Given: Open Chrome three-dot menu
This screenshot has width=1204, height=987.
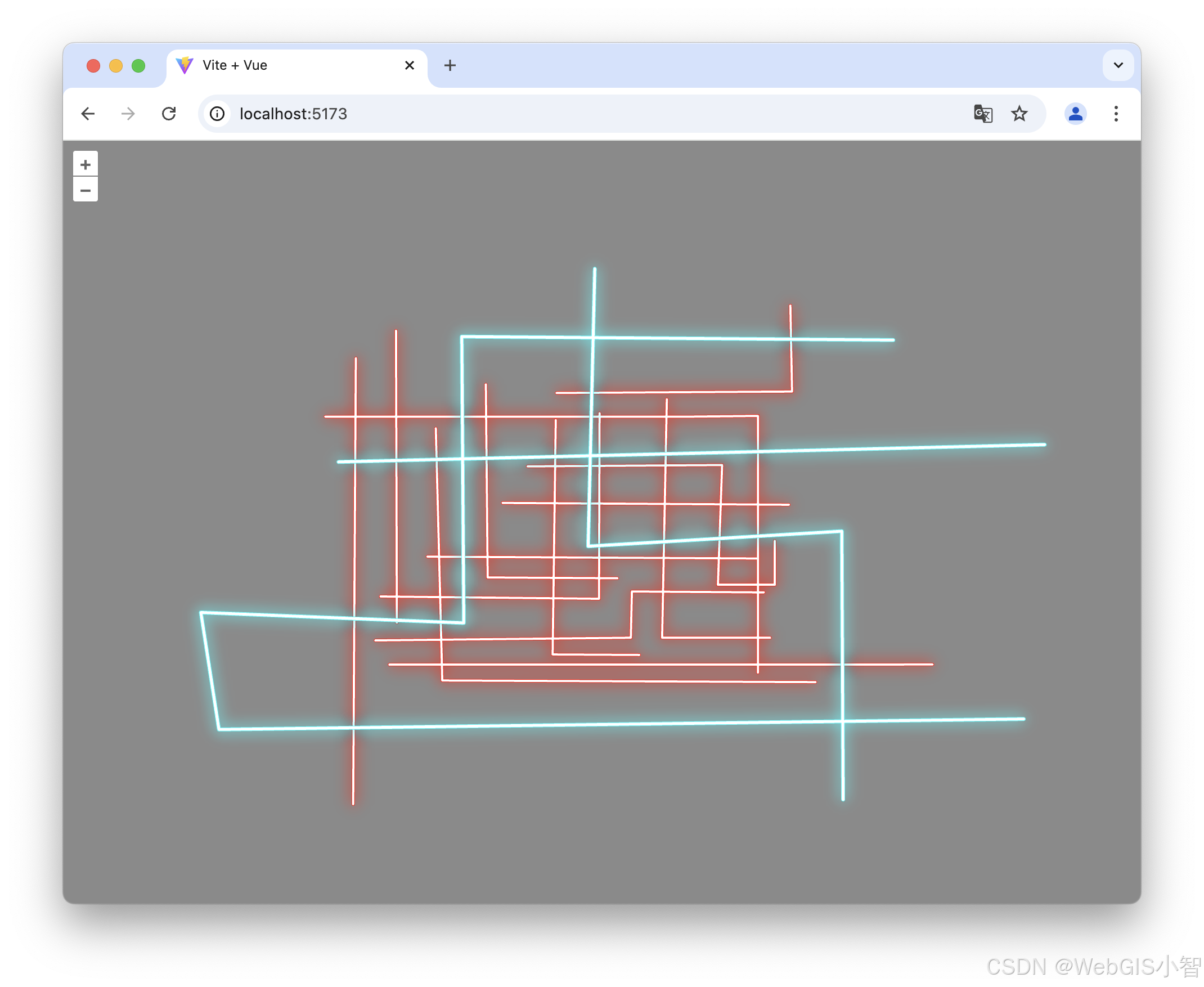Looking at the screenshot, I should 1116,114.
